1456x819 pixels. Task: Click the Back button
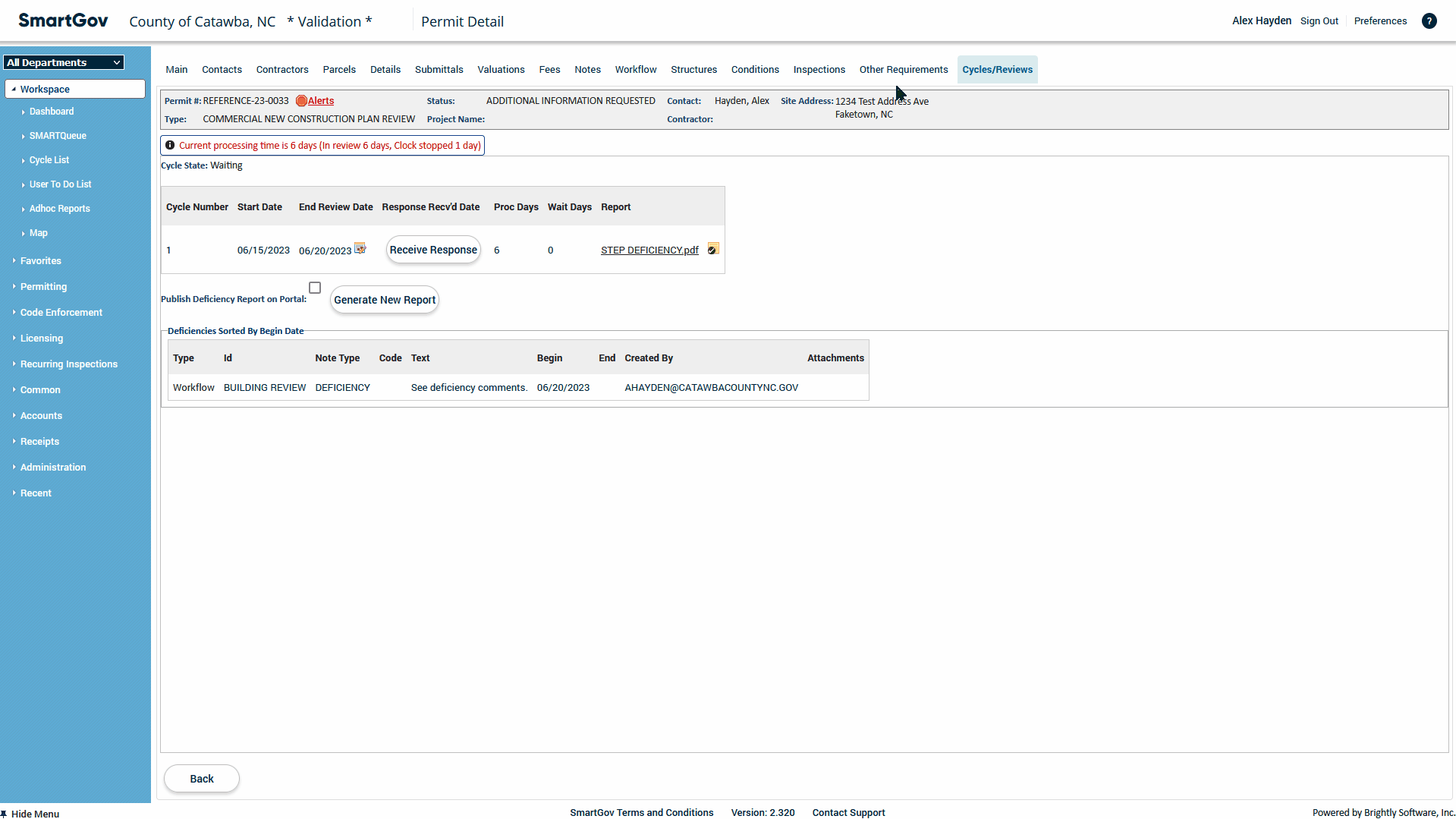click(x=202, y=779)
